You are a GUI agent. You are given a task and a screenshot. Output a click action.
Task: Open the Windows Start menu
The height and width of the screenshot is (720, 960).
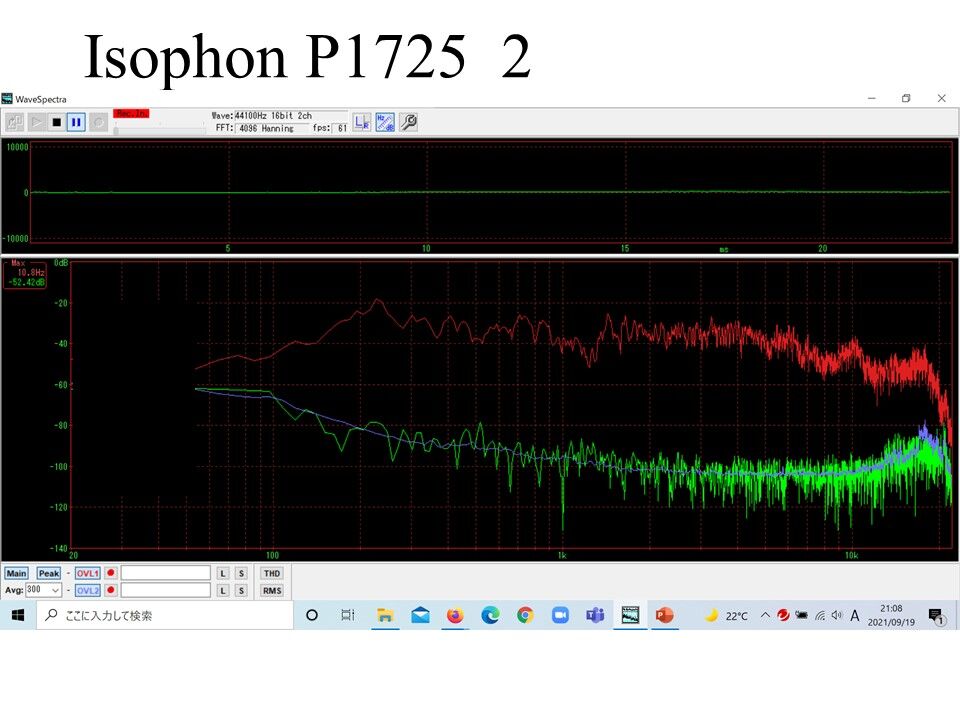(18, 615)
